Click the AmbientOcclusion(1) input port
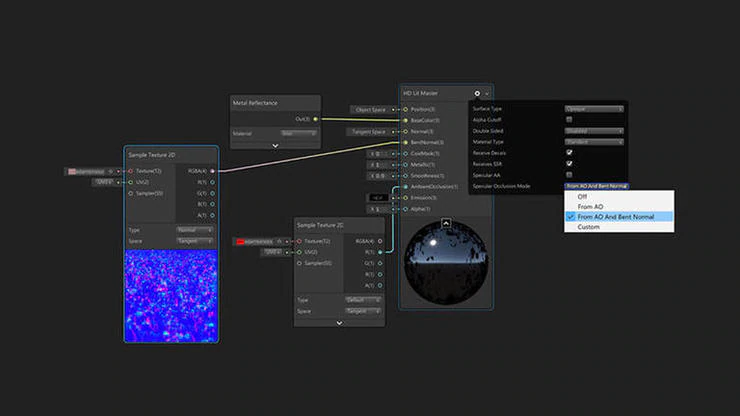The width and height of the screenshot is (740, 416). pos(405,187)
